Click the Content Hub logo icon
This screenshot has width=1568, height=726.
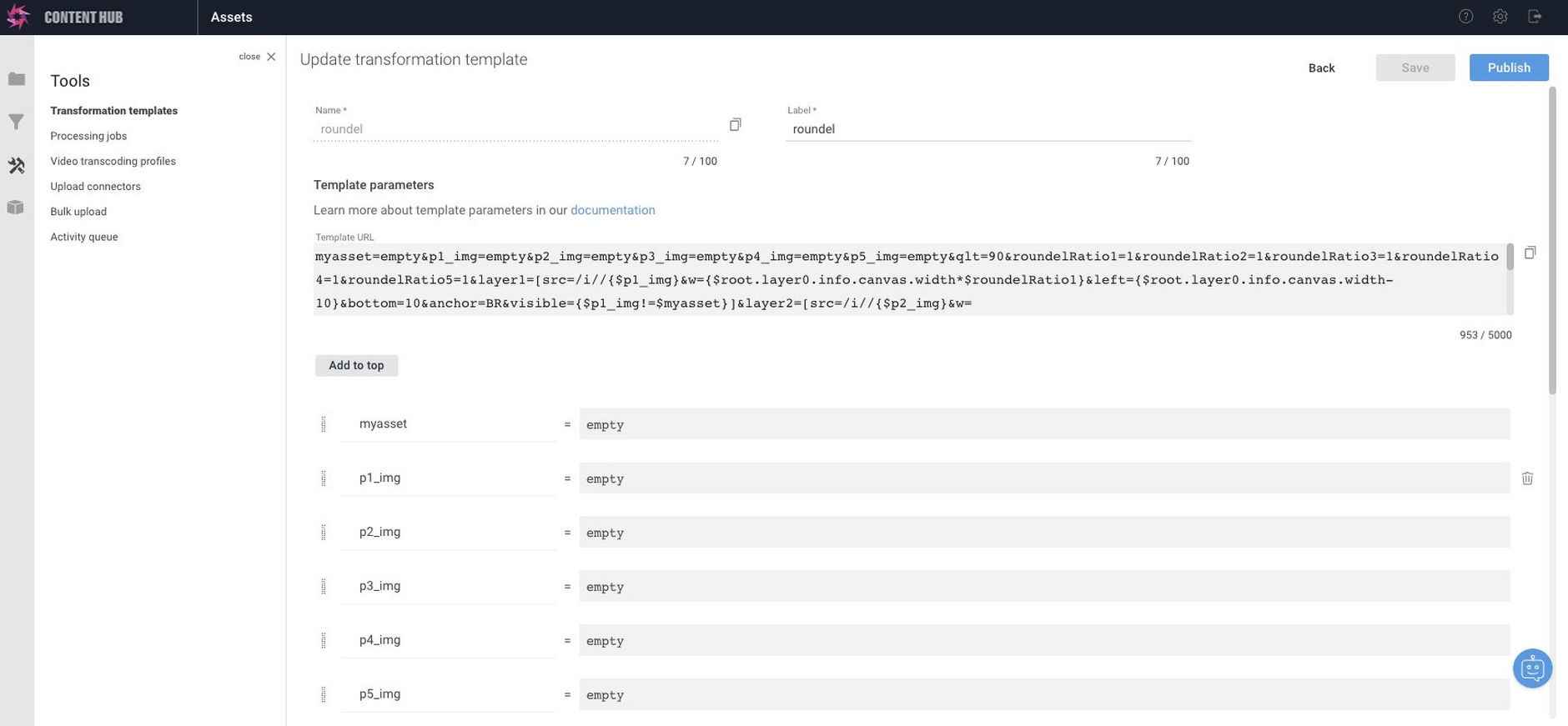18,17
